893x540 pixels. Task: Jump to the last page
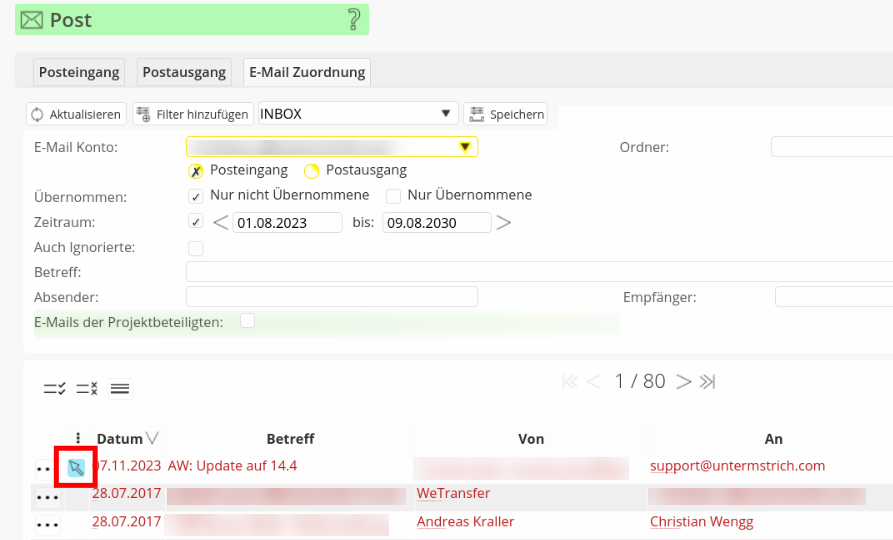(708, 381)
